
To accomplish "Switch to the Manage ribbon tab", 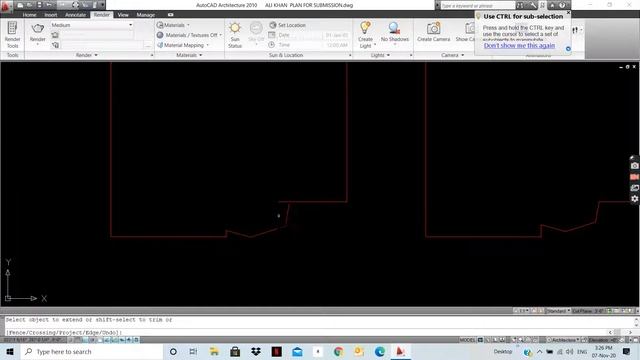I will point(146,15).
